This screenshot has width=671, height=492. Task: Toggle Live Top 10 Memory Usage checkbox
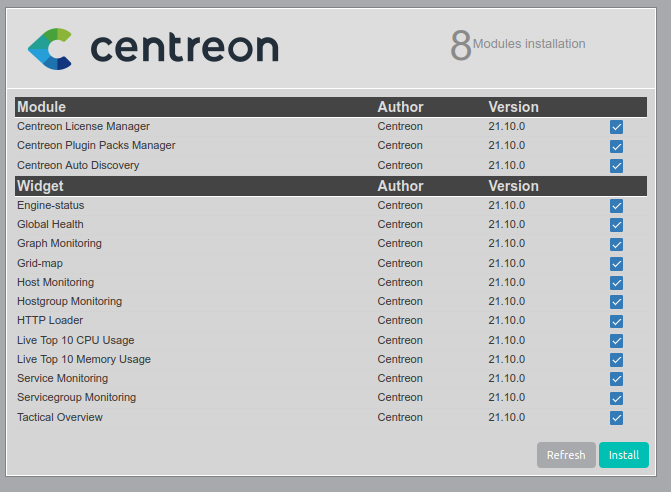616,360
